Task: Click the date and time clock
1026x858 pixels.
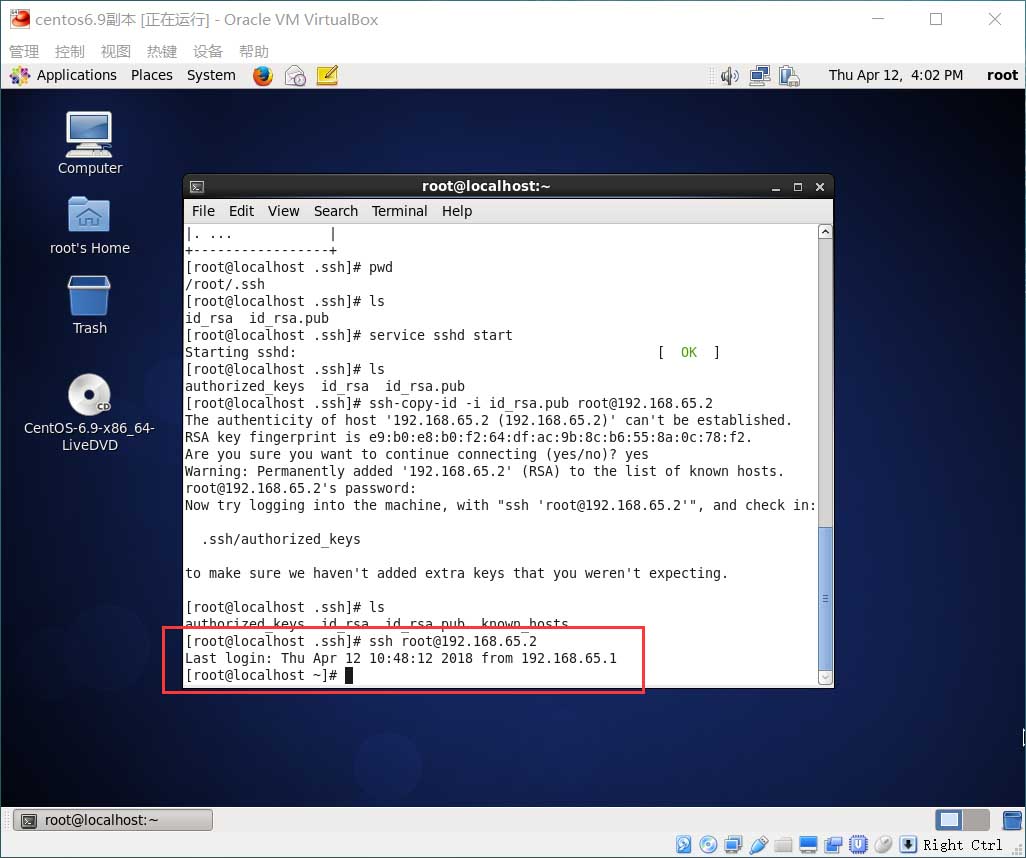Action: pos(895,75)
